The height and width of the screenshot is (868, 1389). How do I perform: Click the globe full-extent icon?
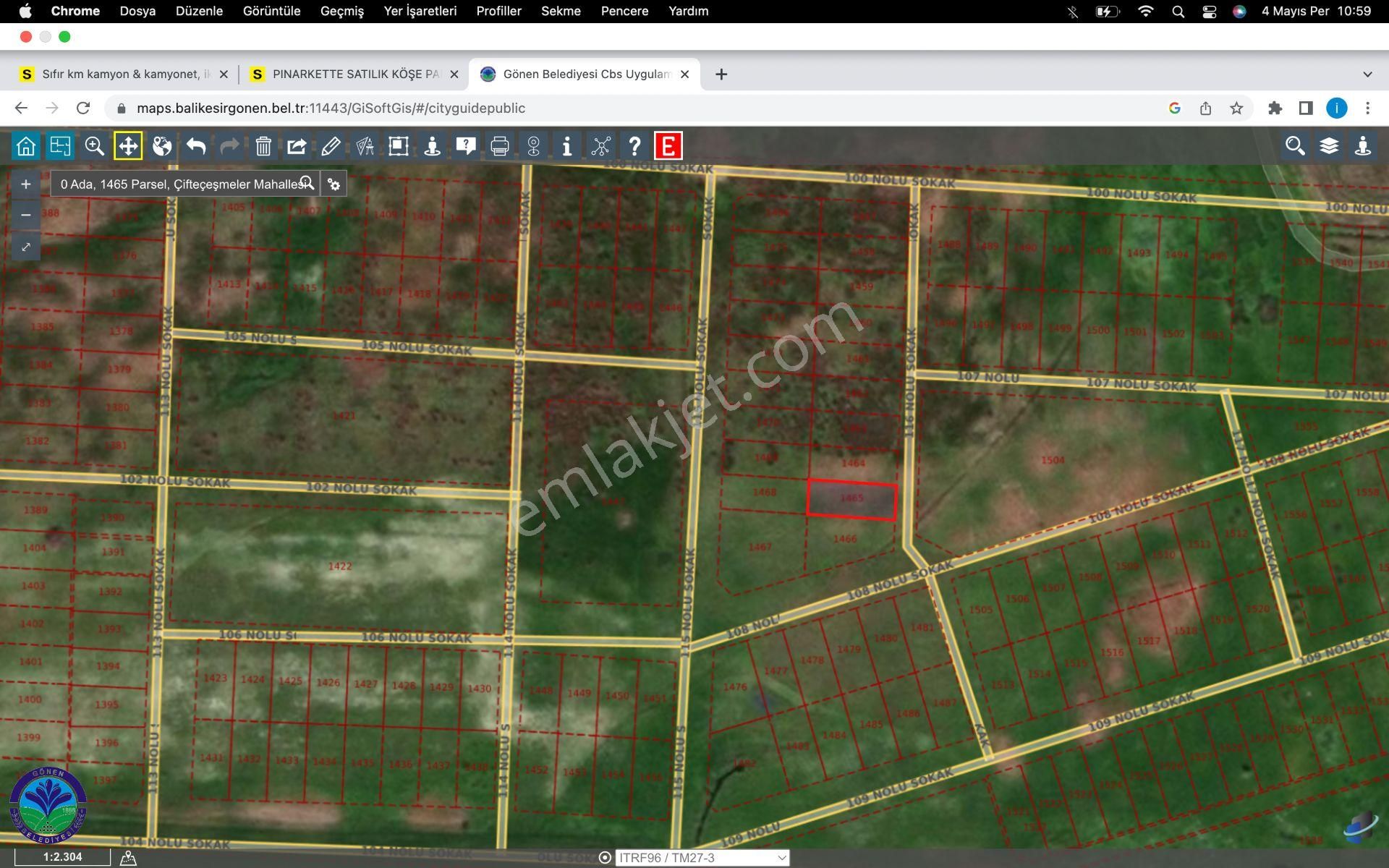pos(162,146)
